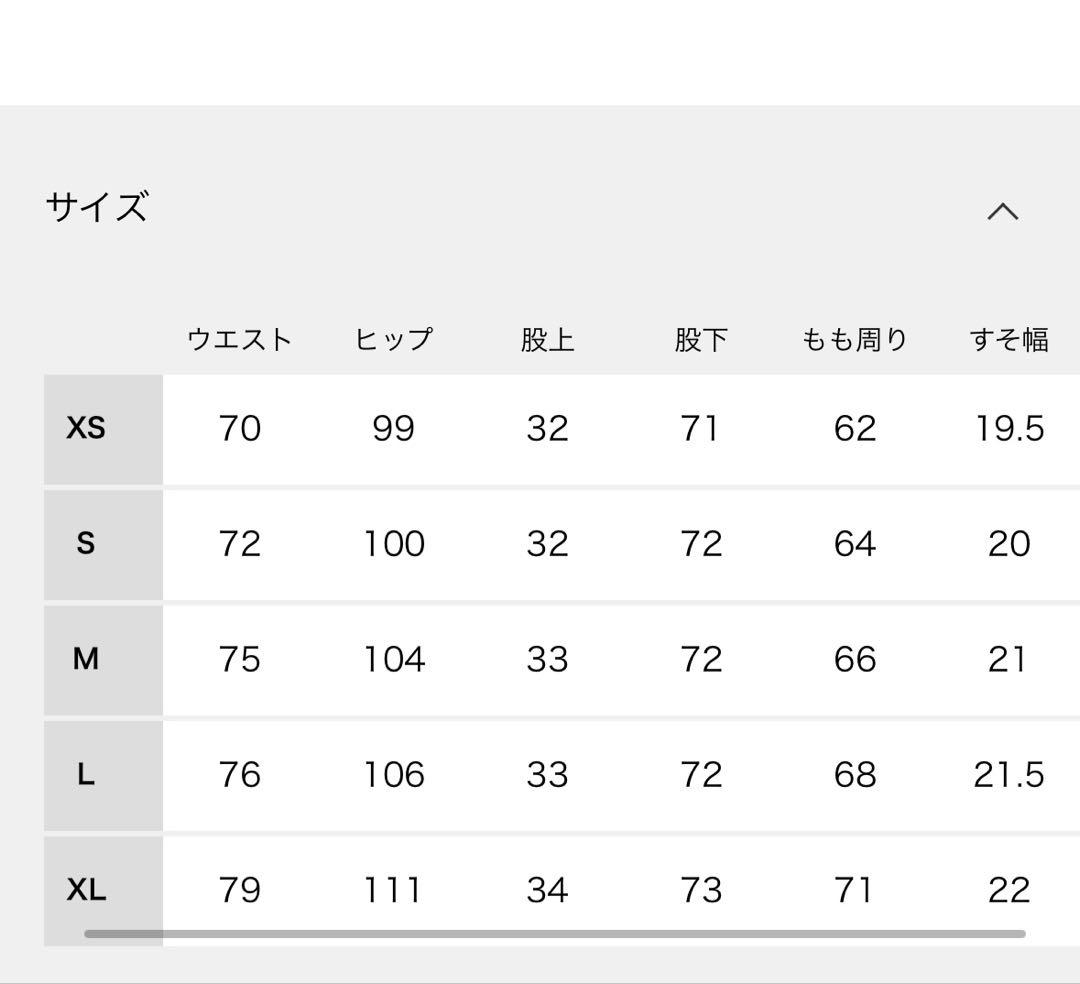Select waist value 70 for size XS
The width and height of the screenshot is (1080, 984).
[240, 428]
